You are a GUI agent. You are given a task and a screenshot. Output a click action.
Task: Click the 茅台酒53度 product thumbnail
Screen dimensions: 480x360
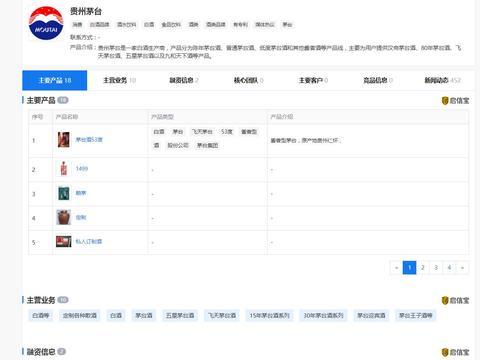coord(64,140)
